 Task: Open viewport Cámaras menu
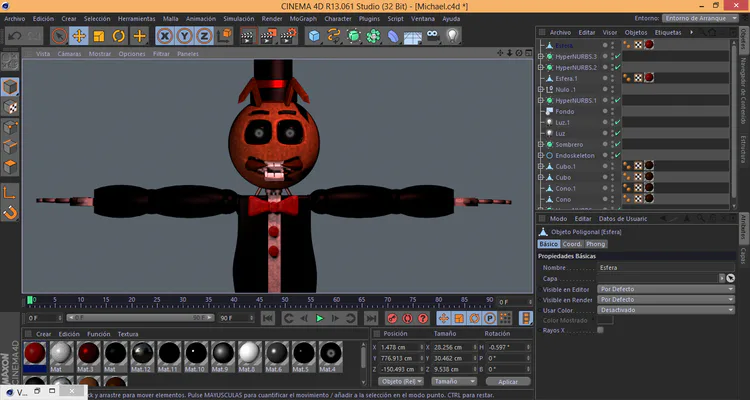[x=69, y=54]
